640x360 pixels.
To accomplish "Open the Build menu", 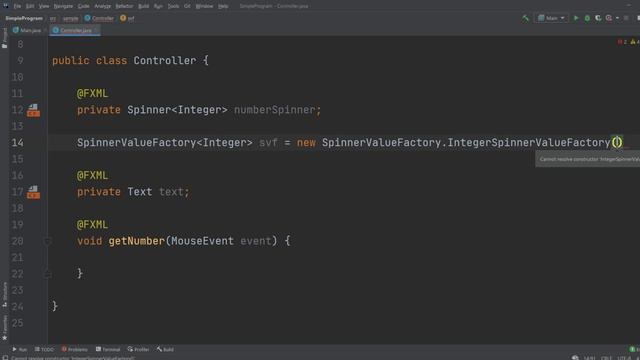I will coord(143,6).
